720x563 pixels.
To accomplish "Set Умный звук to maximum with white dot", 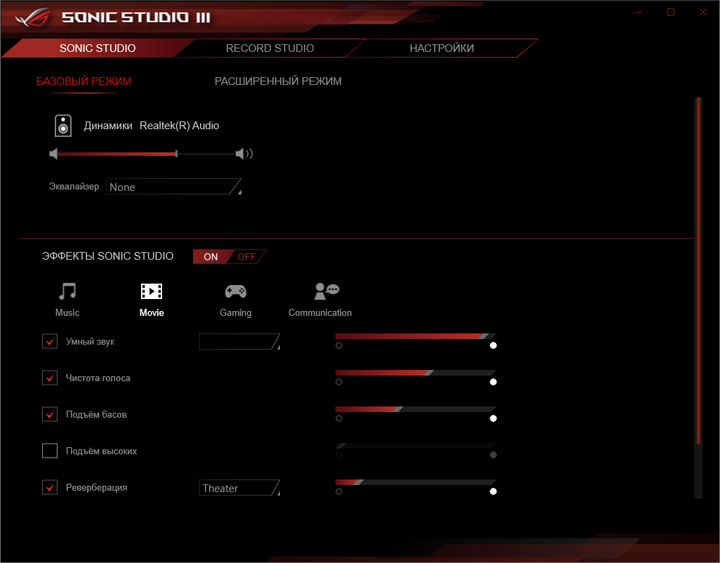I will [x=493, y=345].
